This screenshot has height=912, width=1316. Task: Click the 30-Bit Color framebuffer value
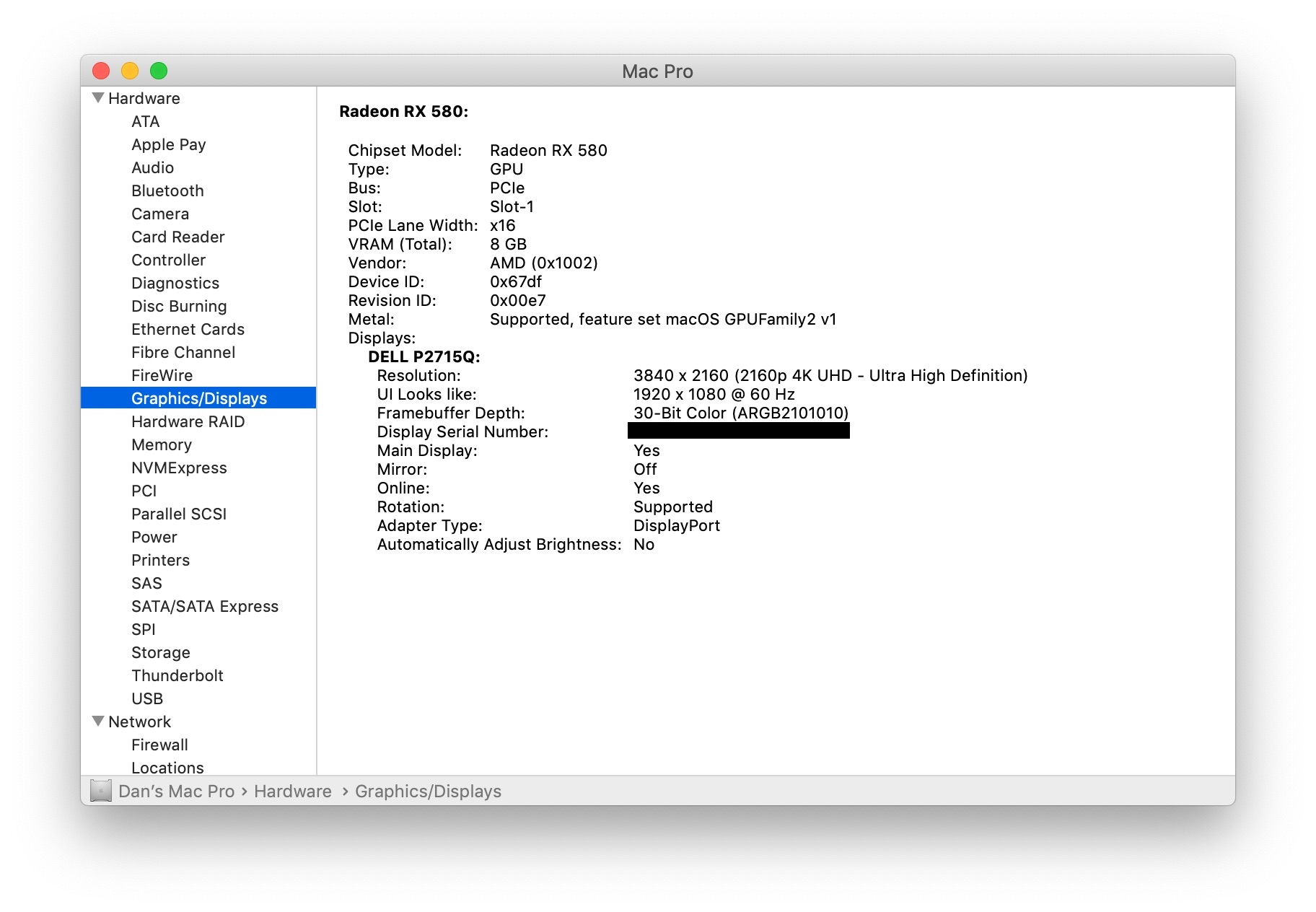pos(741,413)
